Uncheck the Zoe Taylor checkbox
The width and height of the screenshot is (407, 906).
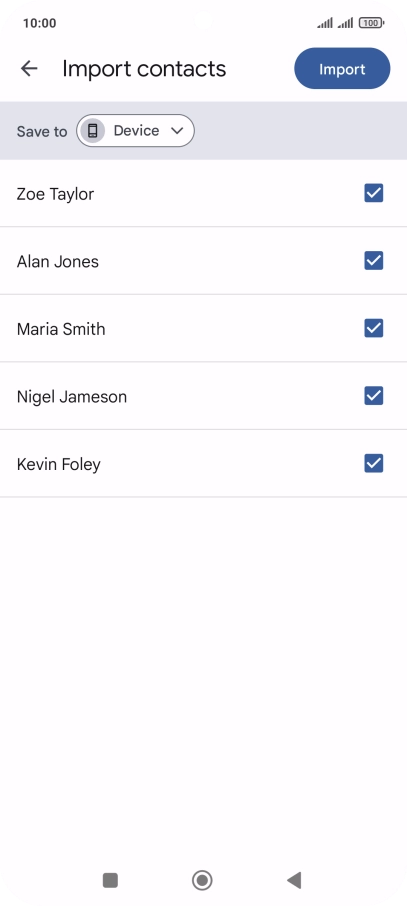pyautogui.click(x=373, y=193)
